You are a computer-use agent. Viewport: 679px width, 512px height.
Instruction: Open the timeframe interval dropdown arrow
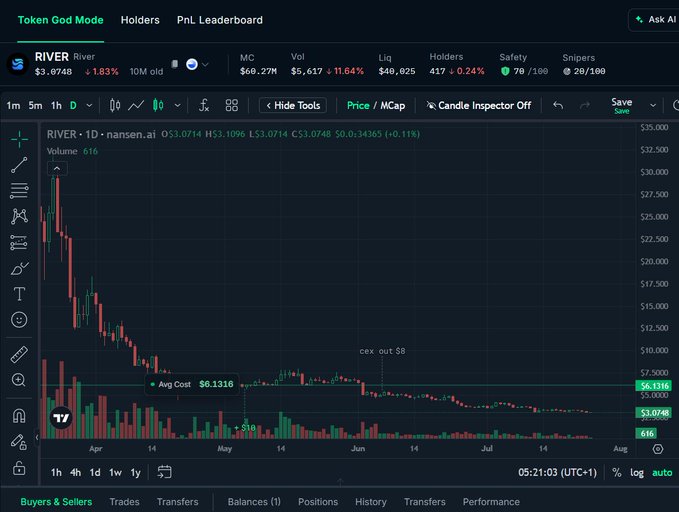point(89,105)
